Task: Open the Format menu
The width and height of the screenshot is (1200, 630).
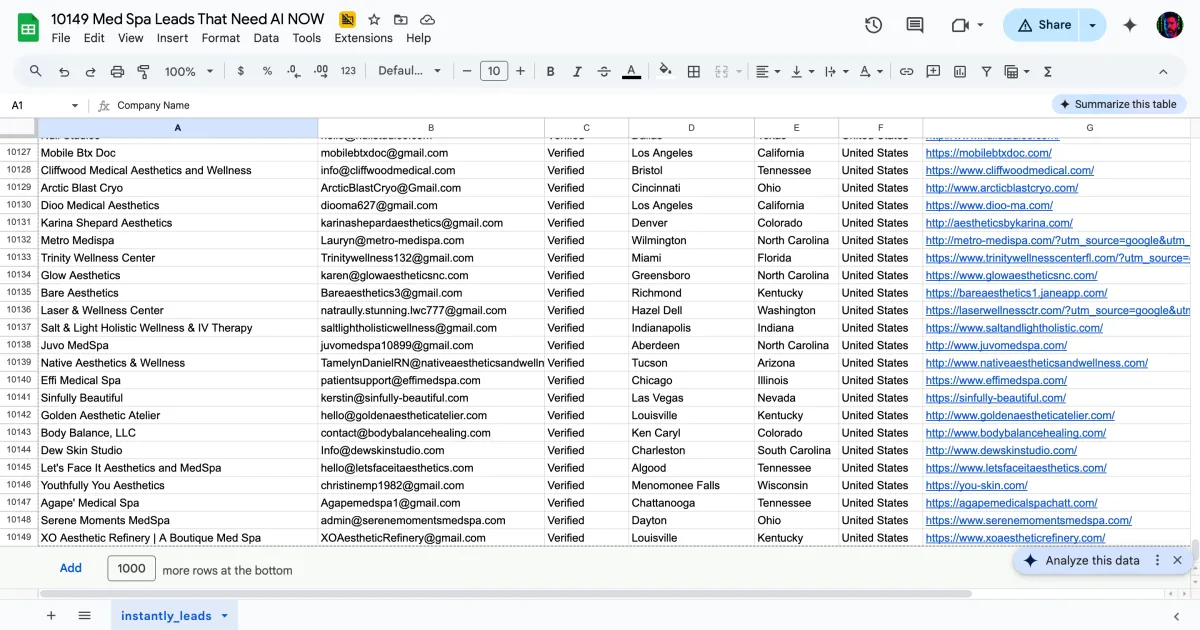Action: pos(221,38)
